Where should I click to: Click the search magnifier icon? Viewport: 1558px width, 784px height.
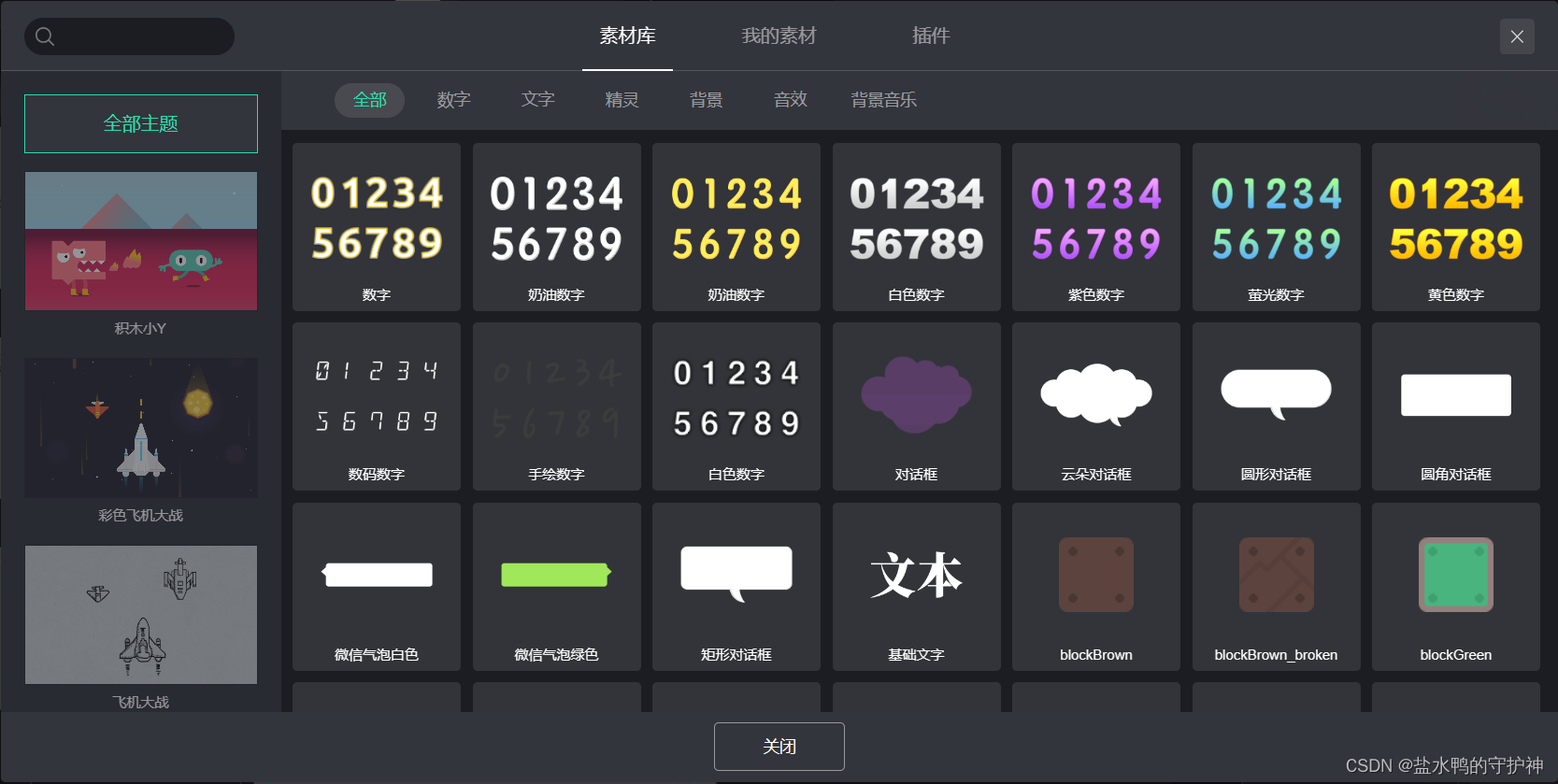45,36
